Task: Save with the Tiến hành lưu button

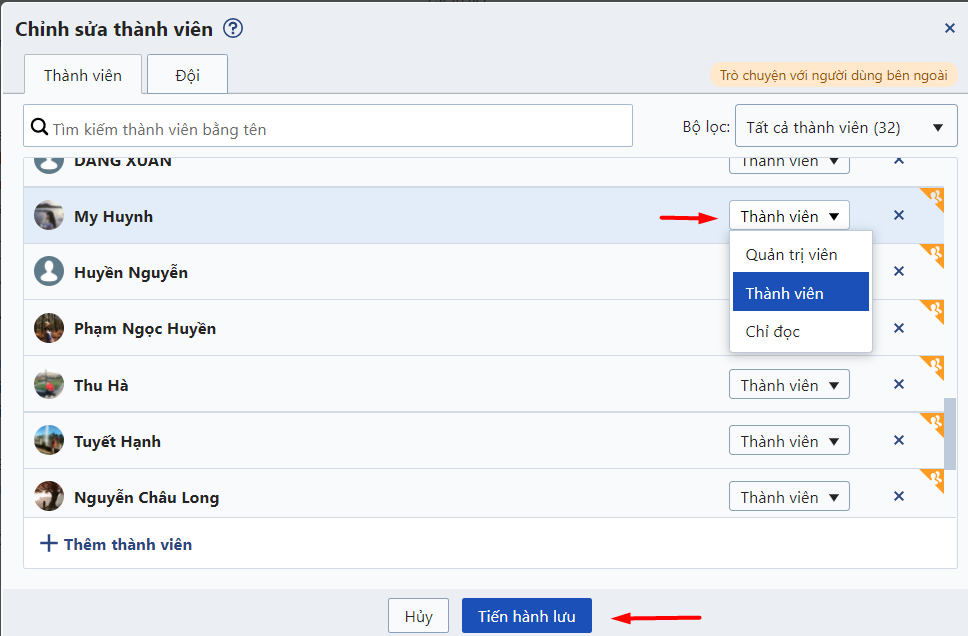Action: coord(527,616)
